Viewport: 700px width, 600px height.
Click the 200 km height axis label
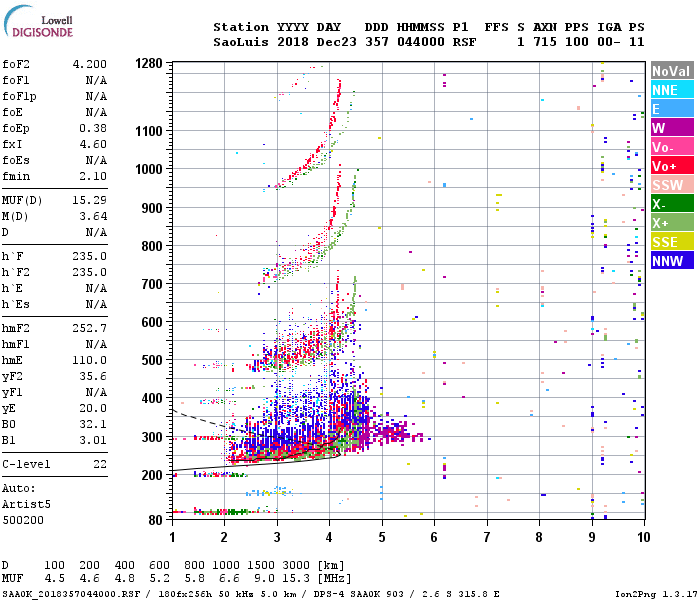(x=152, y=475)
